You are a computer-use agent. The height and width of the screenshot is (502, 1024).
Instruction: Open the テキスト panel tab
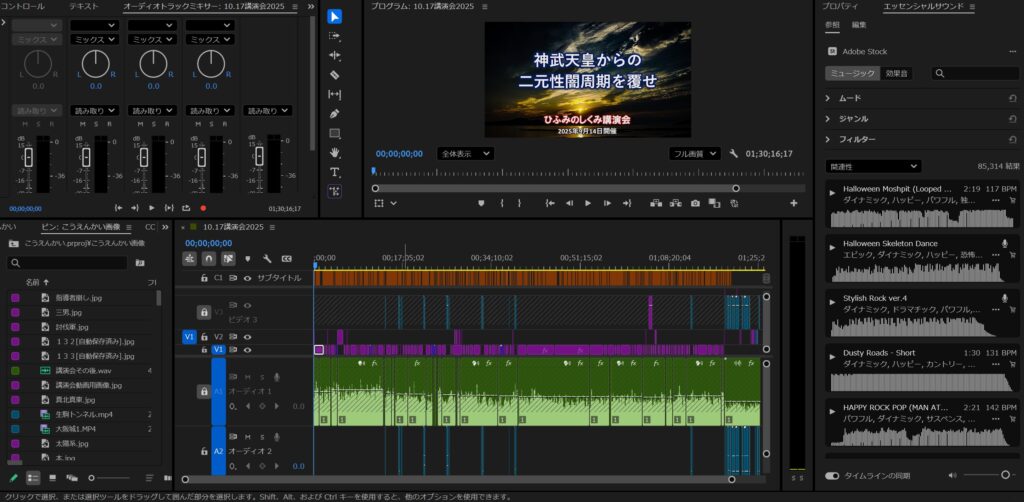point(83,7)
